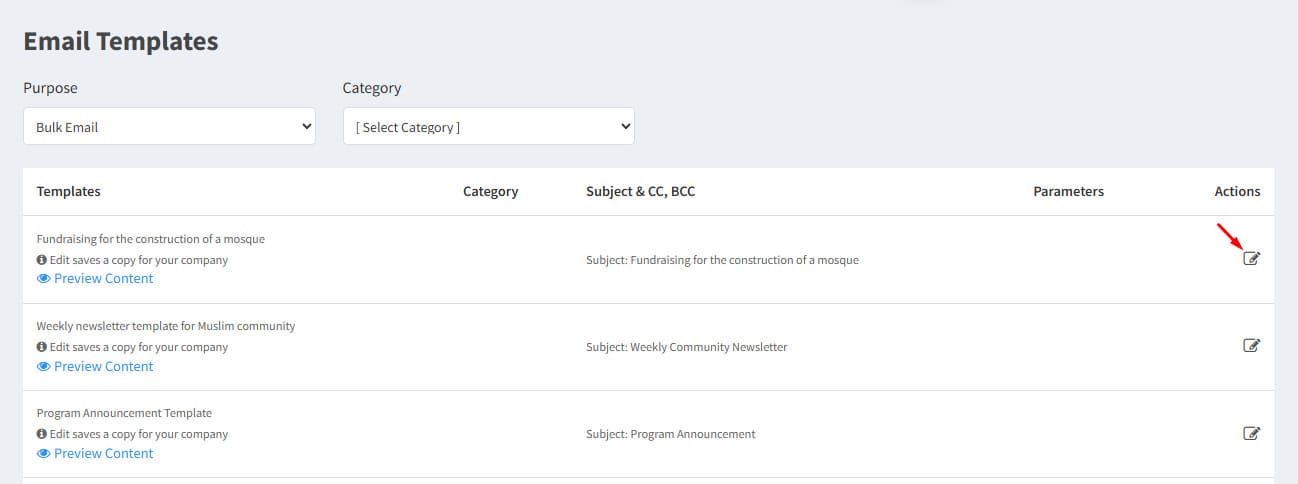The image size is (1298, 484).
Task: Click the Parameters column header
Action: [1068, 191]
